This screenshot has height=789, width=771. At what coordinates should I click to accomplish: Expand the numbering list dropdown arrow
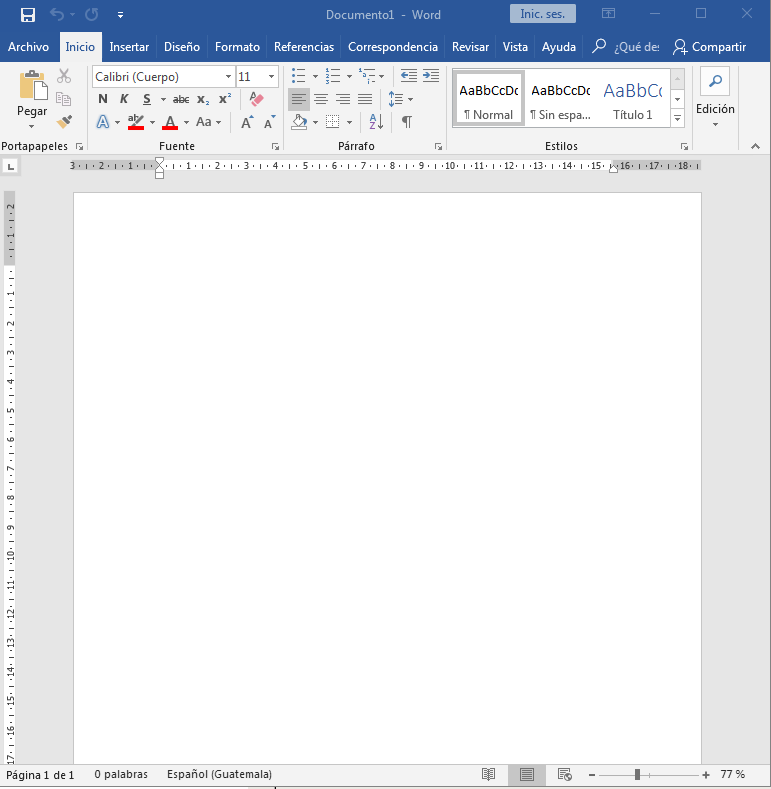349,76
